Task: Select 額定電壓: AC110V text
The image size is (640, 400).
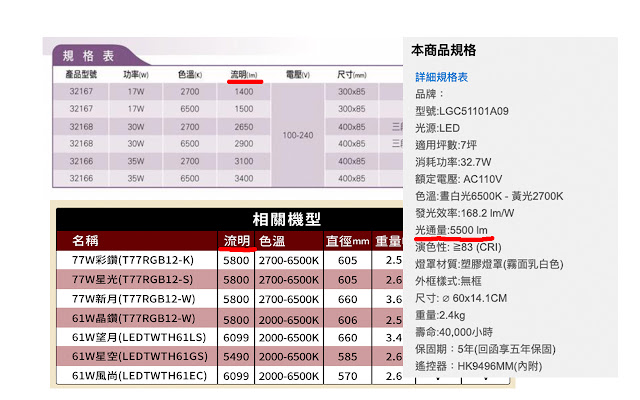Action: coord(458,179)
